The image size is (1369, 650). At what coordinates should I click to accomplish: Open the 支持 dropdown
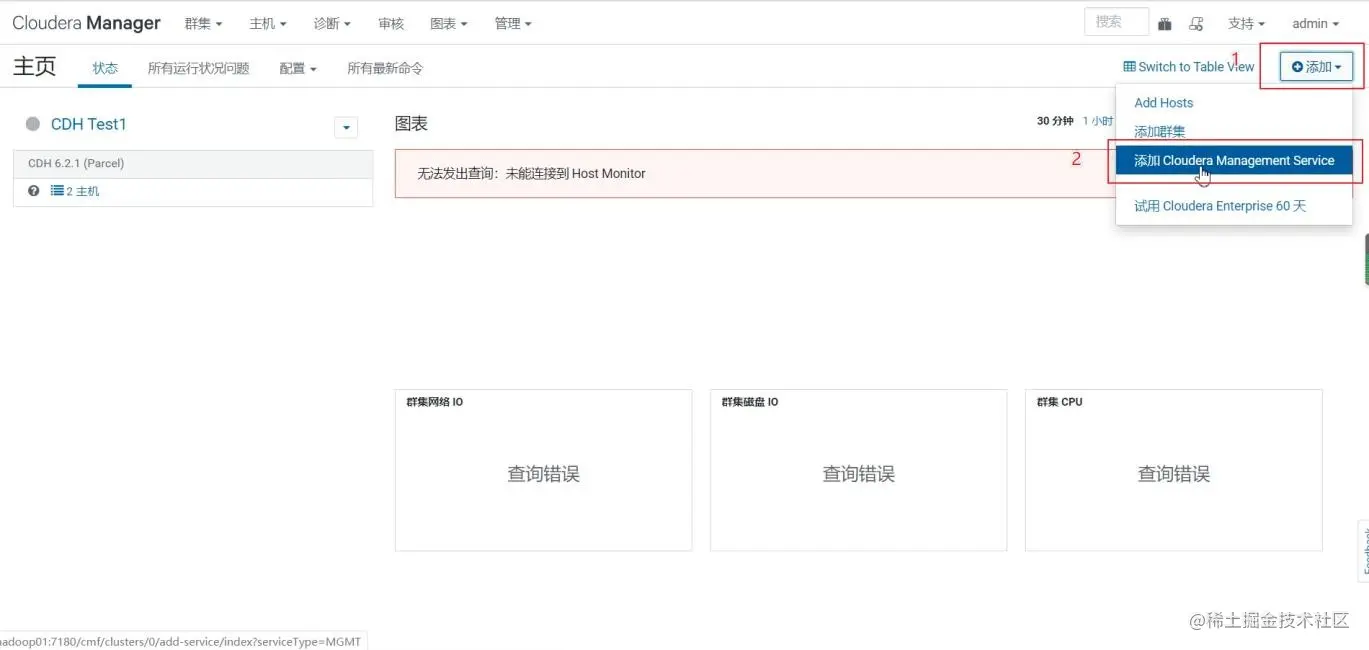pos(1246,23)
